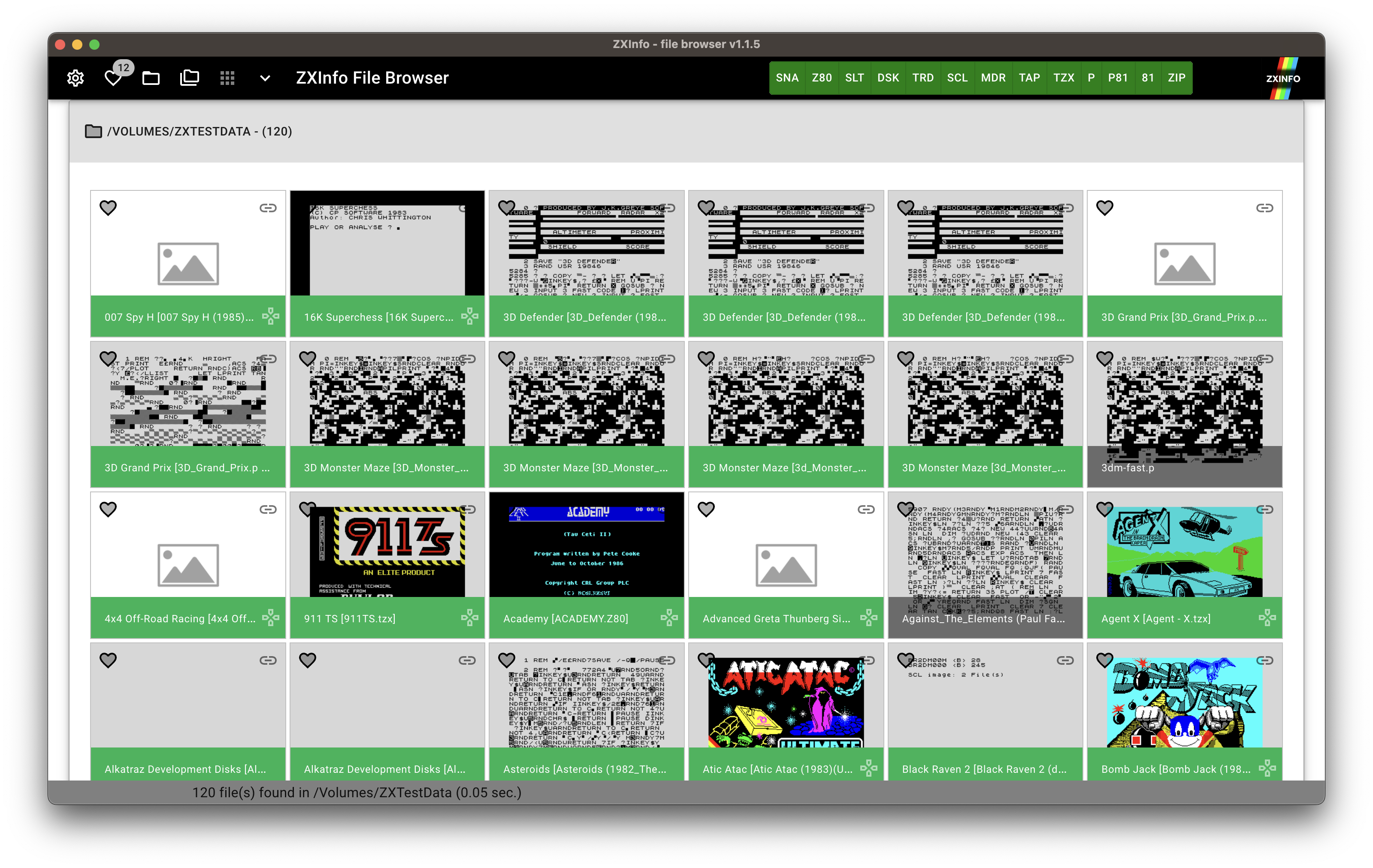Click the link icon on Advanced Greta Thunberg card
Image resolution: width=1373 pixels, height=868 pixels.
click(x=866, y=509)
